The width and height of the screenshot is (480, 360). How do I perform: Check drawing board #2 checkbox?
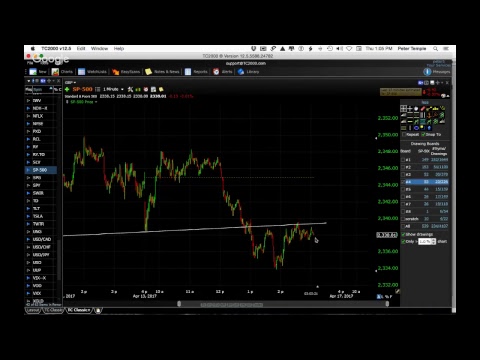(403, 167)
